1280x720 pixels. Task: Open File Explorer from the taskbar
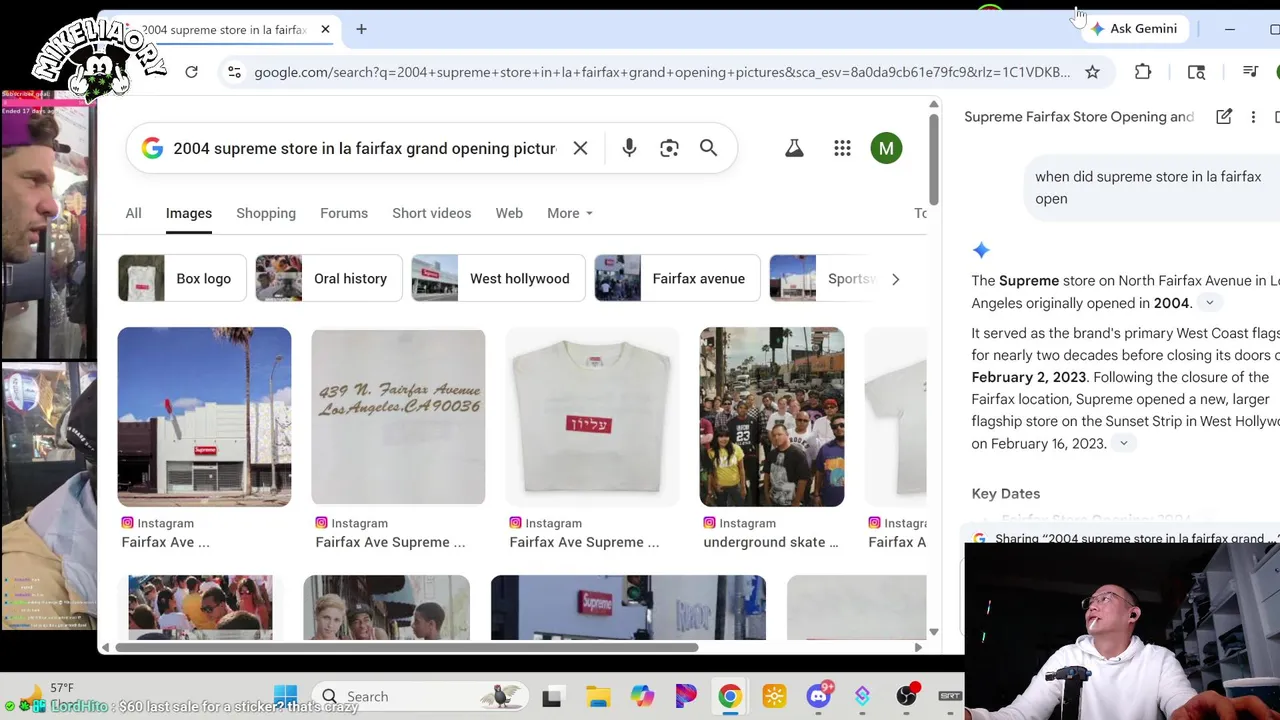click(x=598, y=697)
